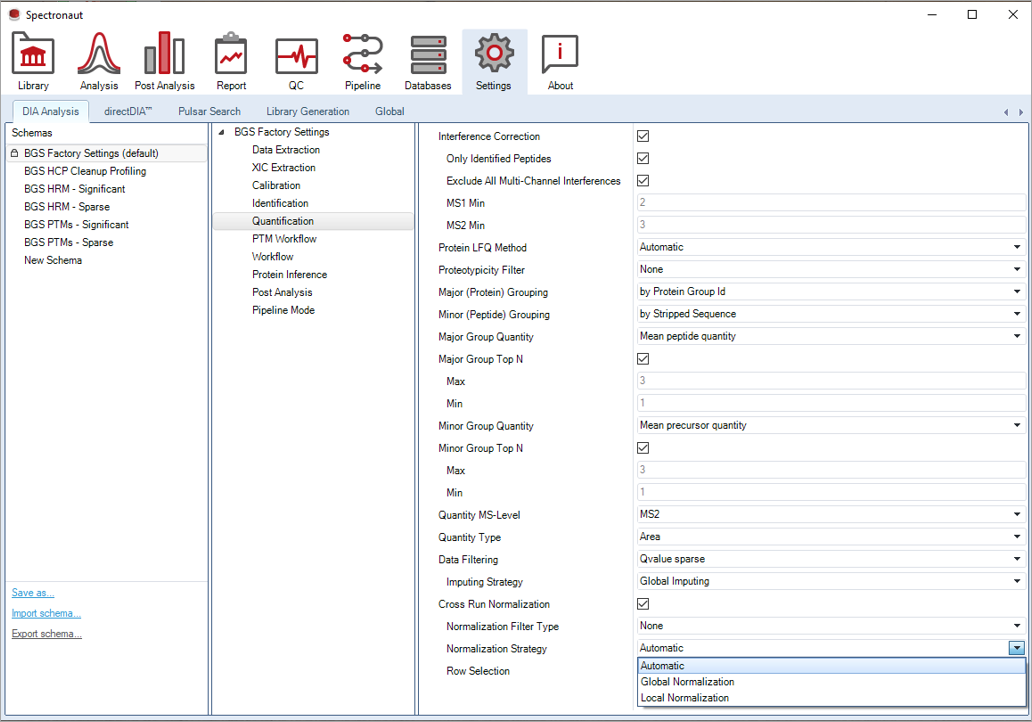Select BGS Factory Settings (default) schema
The image size is (1032, 722).
[107, 153]
